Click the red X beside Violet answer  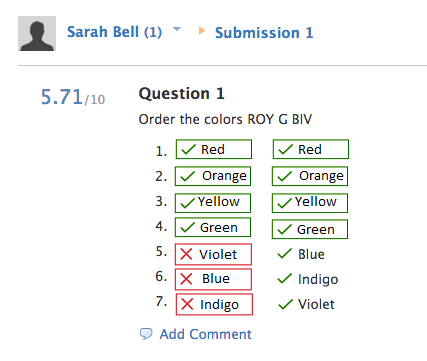[186, 254]
